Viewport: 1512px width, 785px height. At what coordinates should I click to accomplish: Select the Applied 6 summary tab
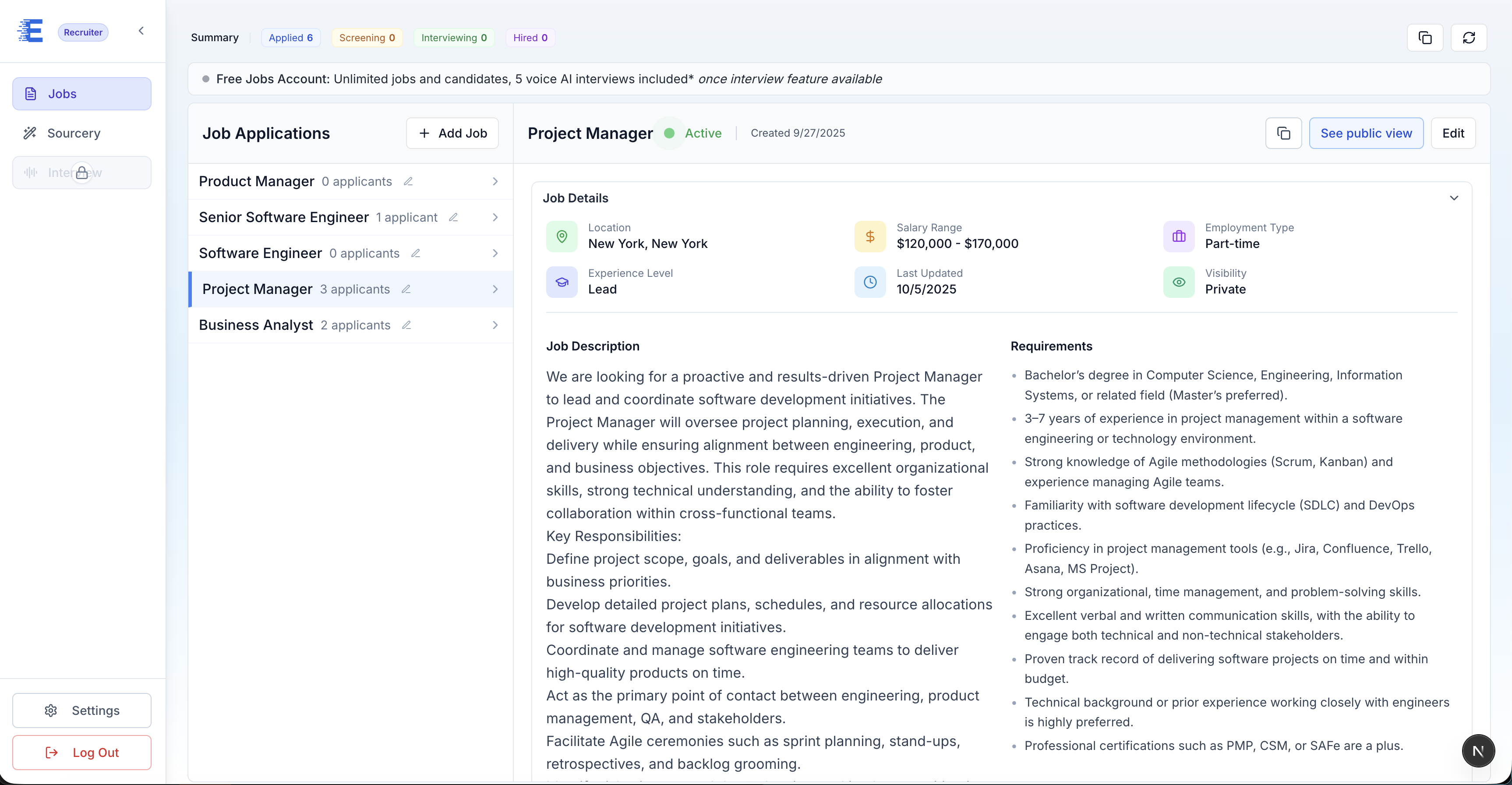tap(290, 38)
